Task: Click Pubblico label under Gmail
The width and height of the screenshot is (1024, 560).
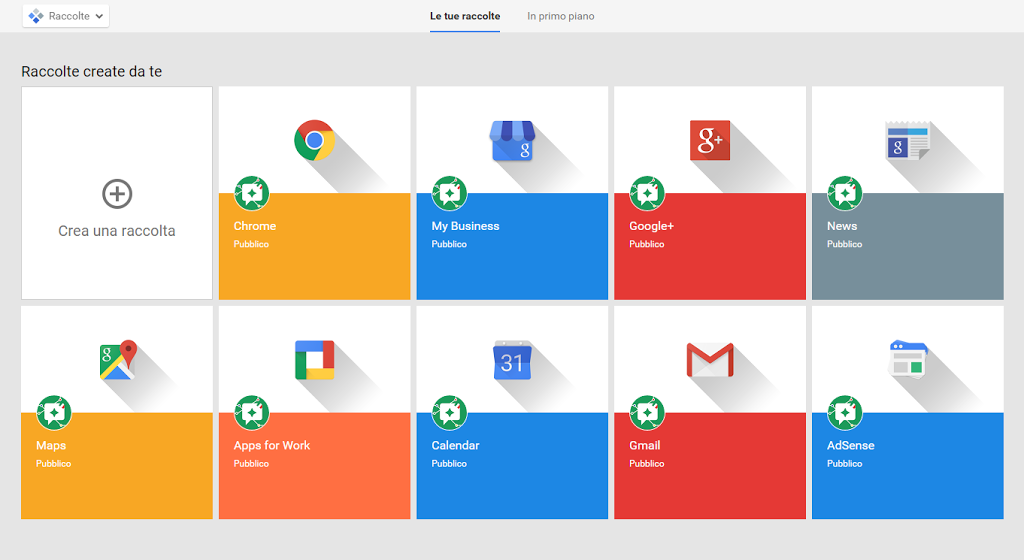Action: (647, 463)
